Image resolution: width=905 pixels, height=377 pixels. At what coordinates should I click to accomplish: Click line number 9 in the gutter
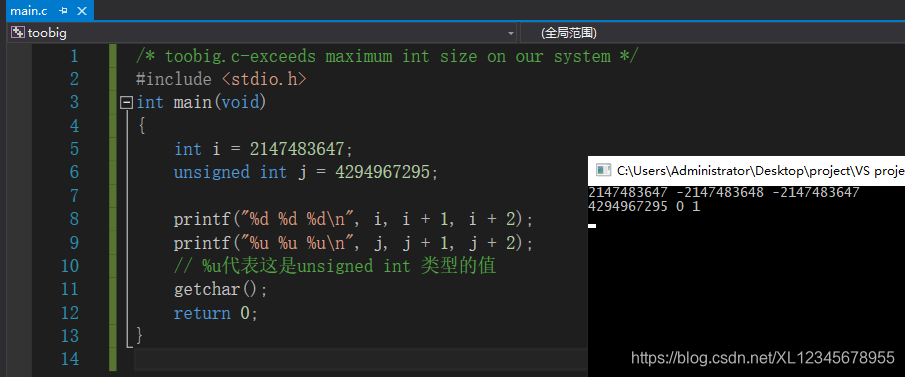pos(73,242)
